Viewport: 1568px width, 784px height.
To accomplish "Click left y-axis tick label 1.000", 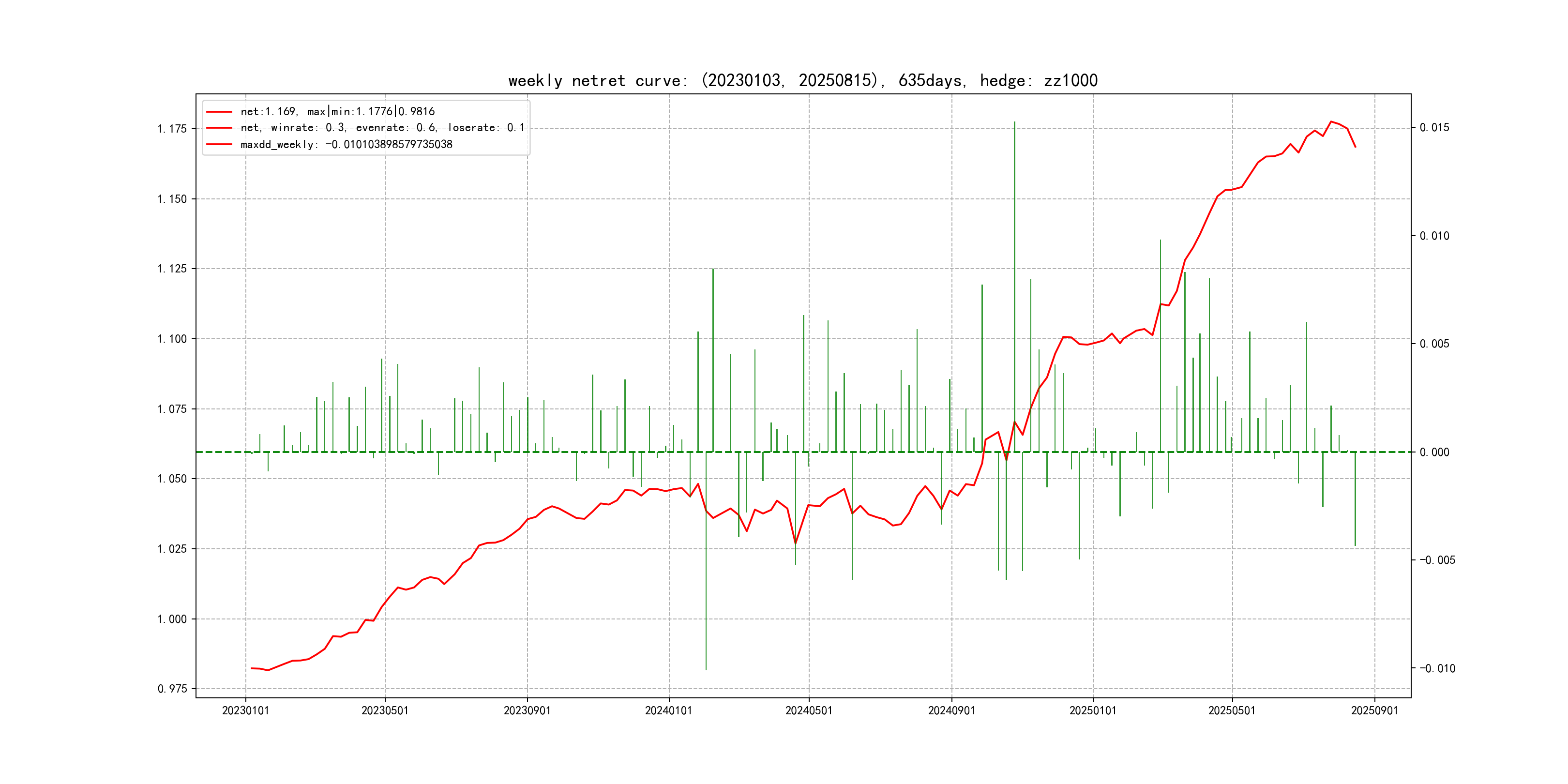I will click(172, 619).
